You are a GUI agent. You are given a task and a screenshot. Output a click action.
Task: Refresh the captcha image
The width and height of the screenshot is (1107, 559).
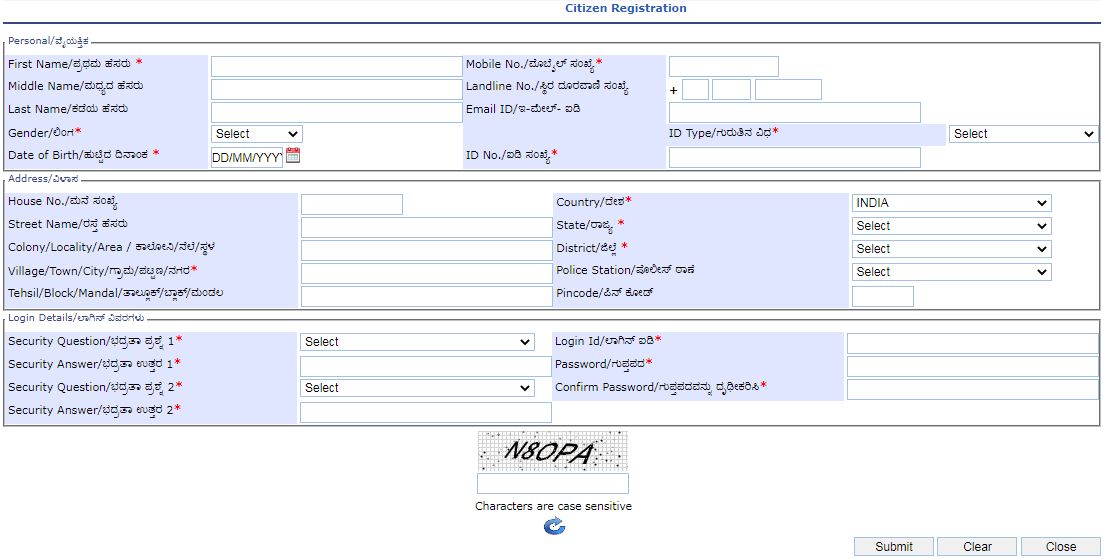coord(554,526)
